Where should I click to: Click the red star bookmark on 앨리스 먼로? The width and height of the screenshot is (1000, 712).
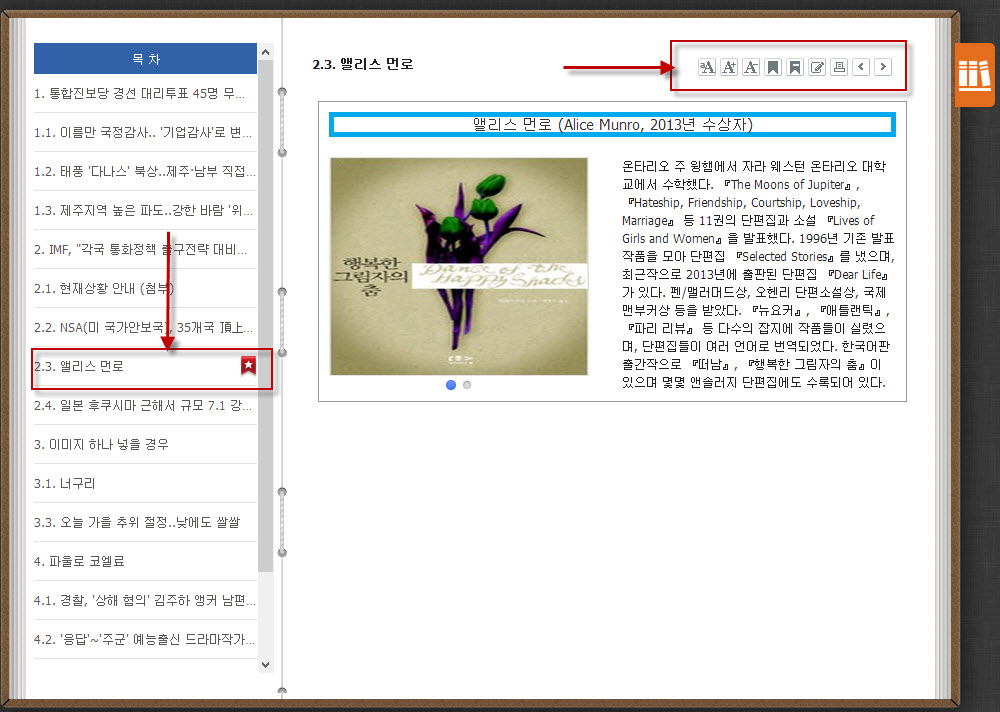tap(248, 366)
